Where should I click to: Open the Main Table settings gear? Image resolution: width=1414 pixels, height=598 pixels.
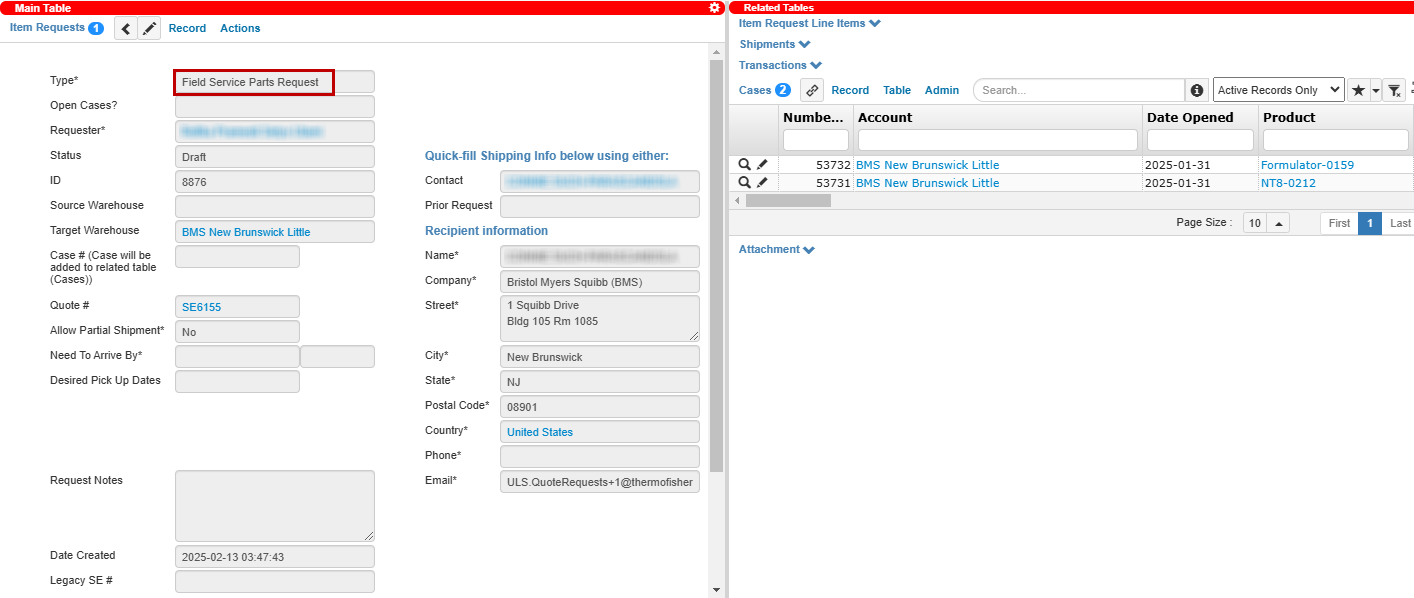pyautogui.click(x=714, y=8)
